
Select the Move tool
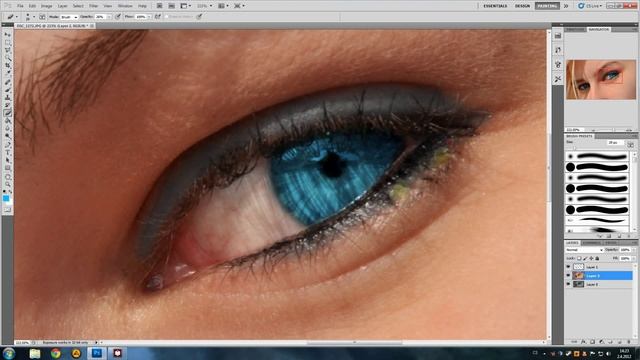click(x=7, y=35)
